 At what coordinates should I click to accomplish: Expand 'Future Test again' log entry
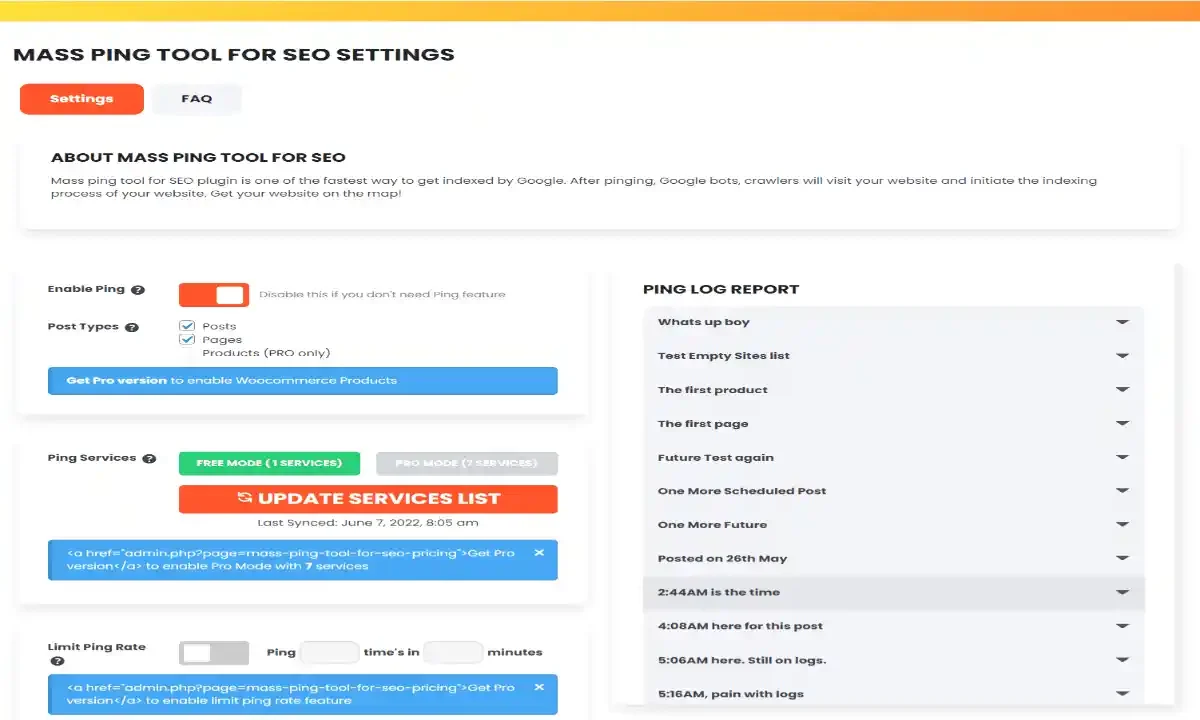tap(893, 458)
